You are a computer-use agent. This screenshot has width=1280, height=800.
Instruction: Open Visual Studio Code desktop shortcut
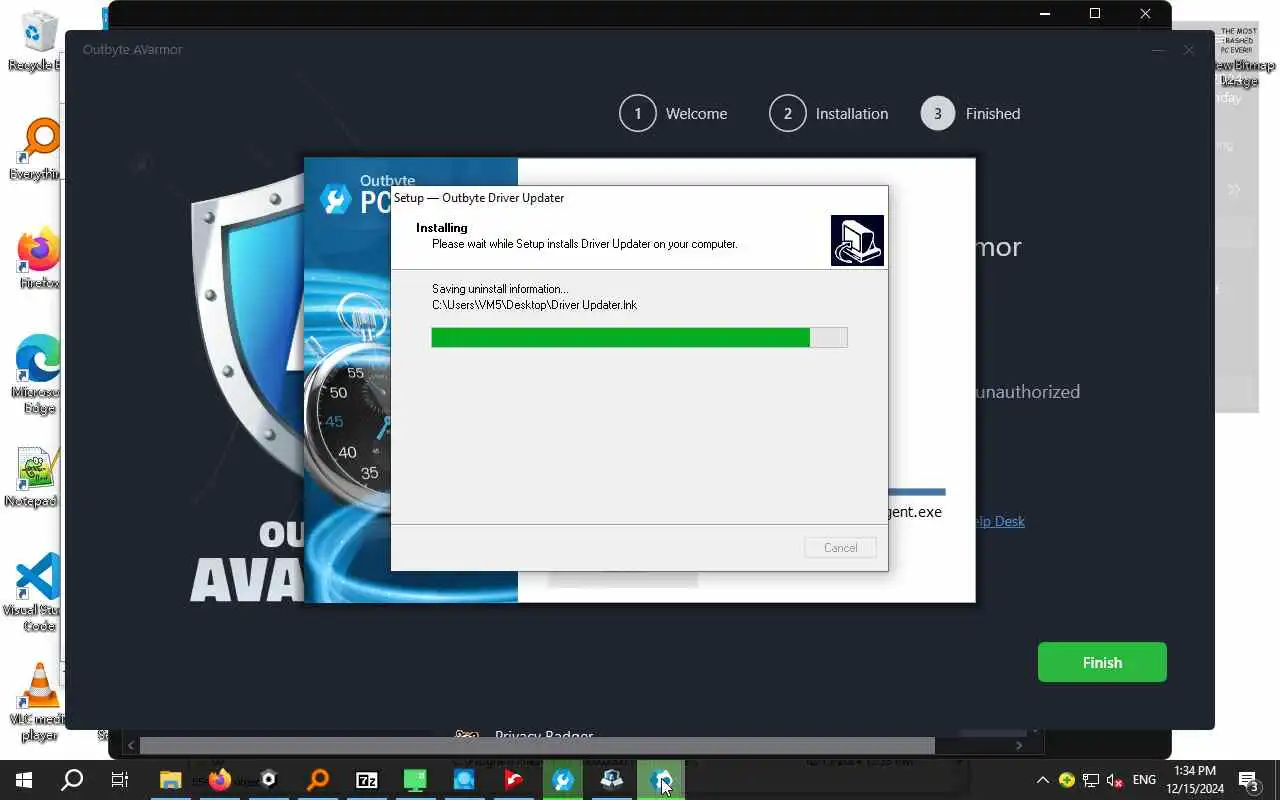coord(35,593)
